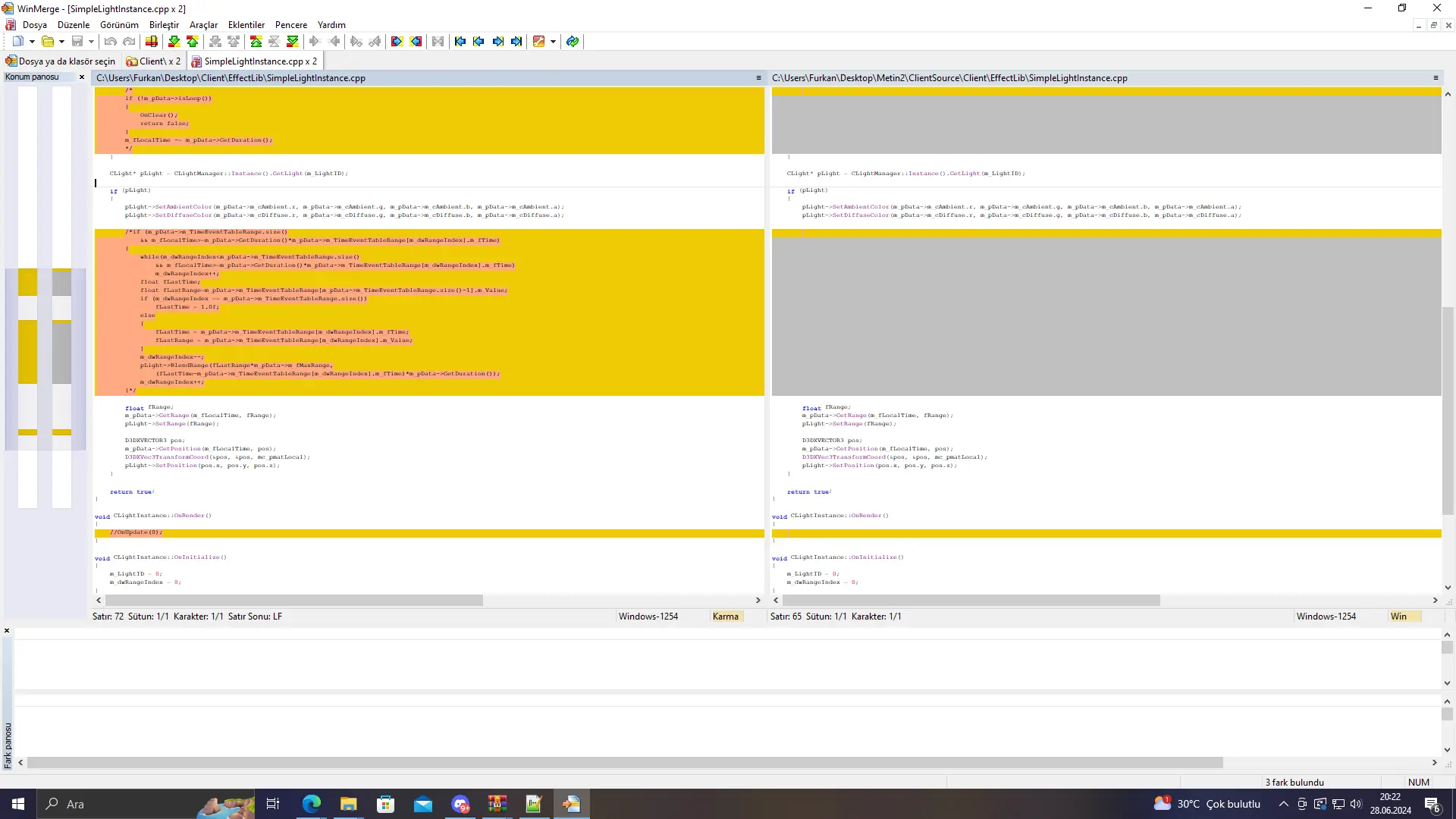
Task: Open the Birleştir menu
Action: (x=164, y=25)
